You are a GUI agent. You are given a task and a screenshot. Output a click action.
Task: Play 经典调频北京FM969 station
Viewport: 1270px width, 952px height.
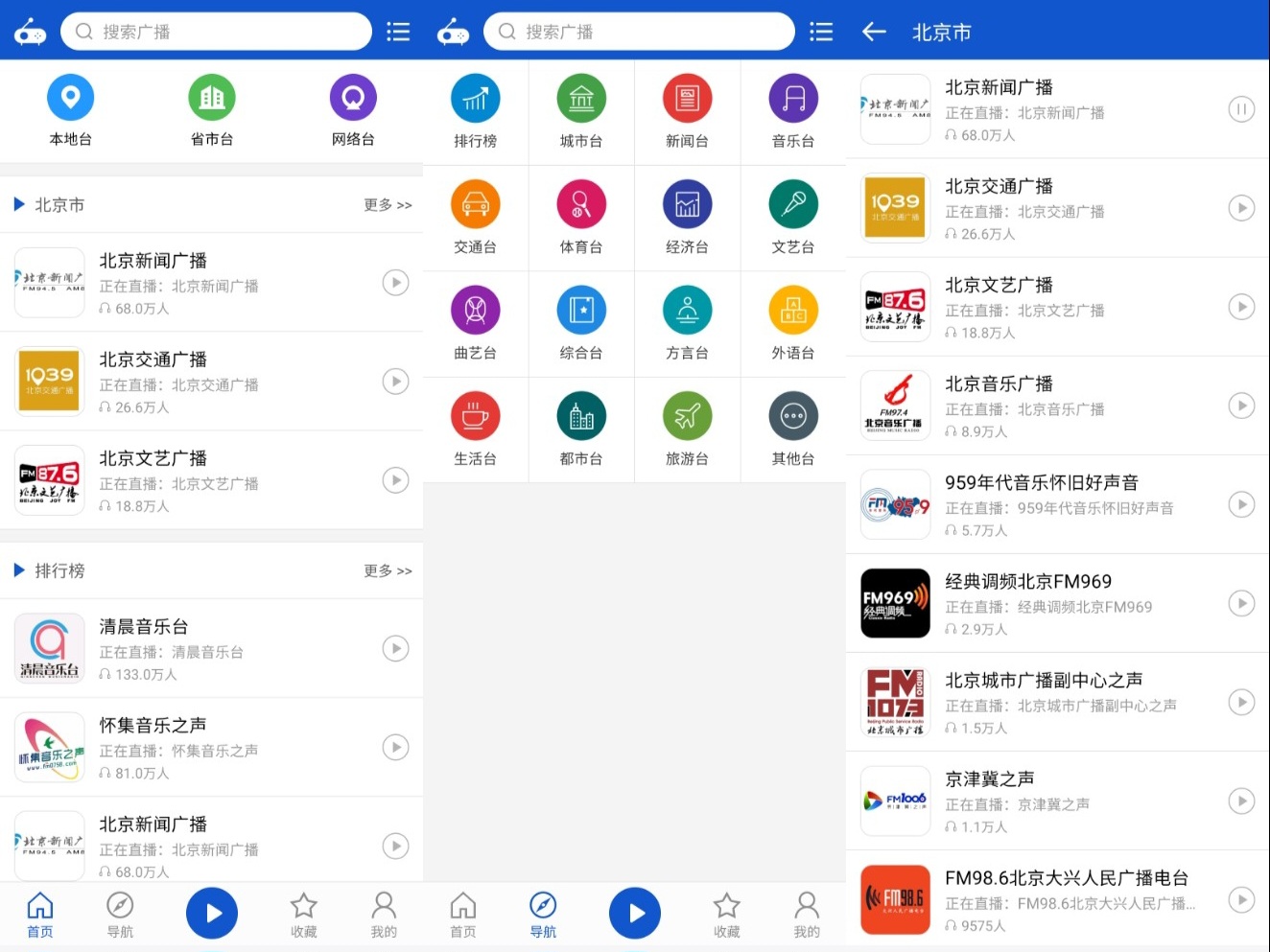click(1241, 603)
